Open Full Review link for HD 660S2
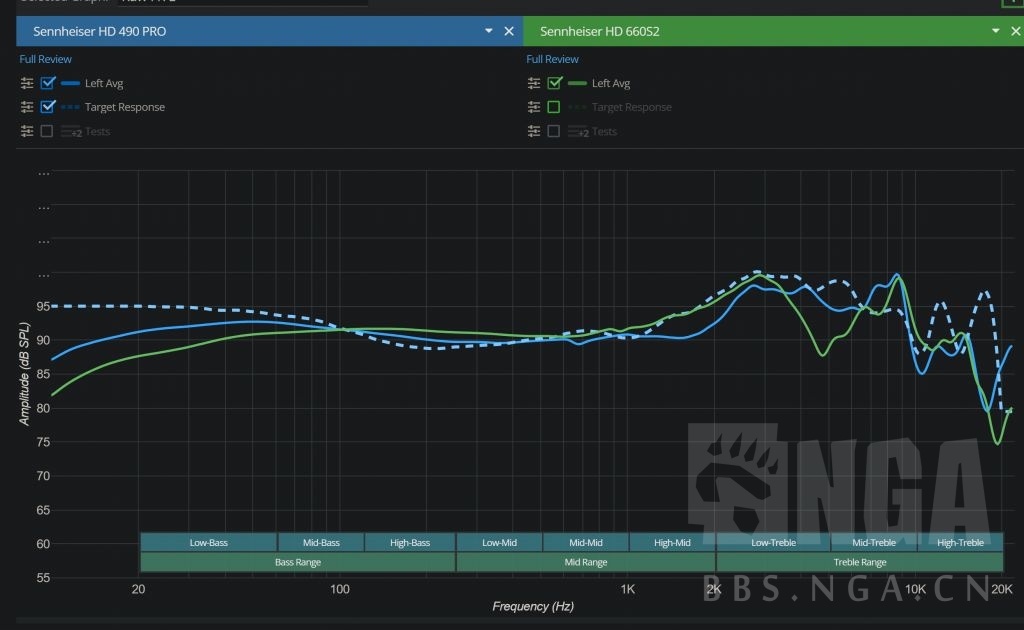The width and height of the screenshot is (1024, 630). point(553,59)
